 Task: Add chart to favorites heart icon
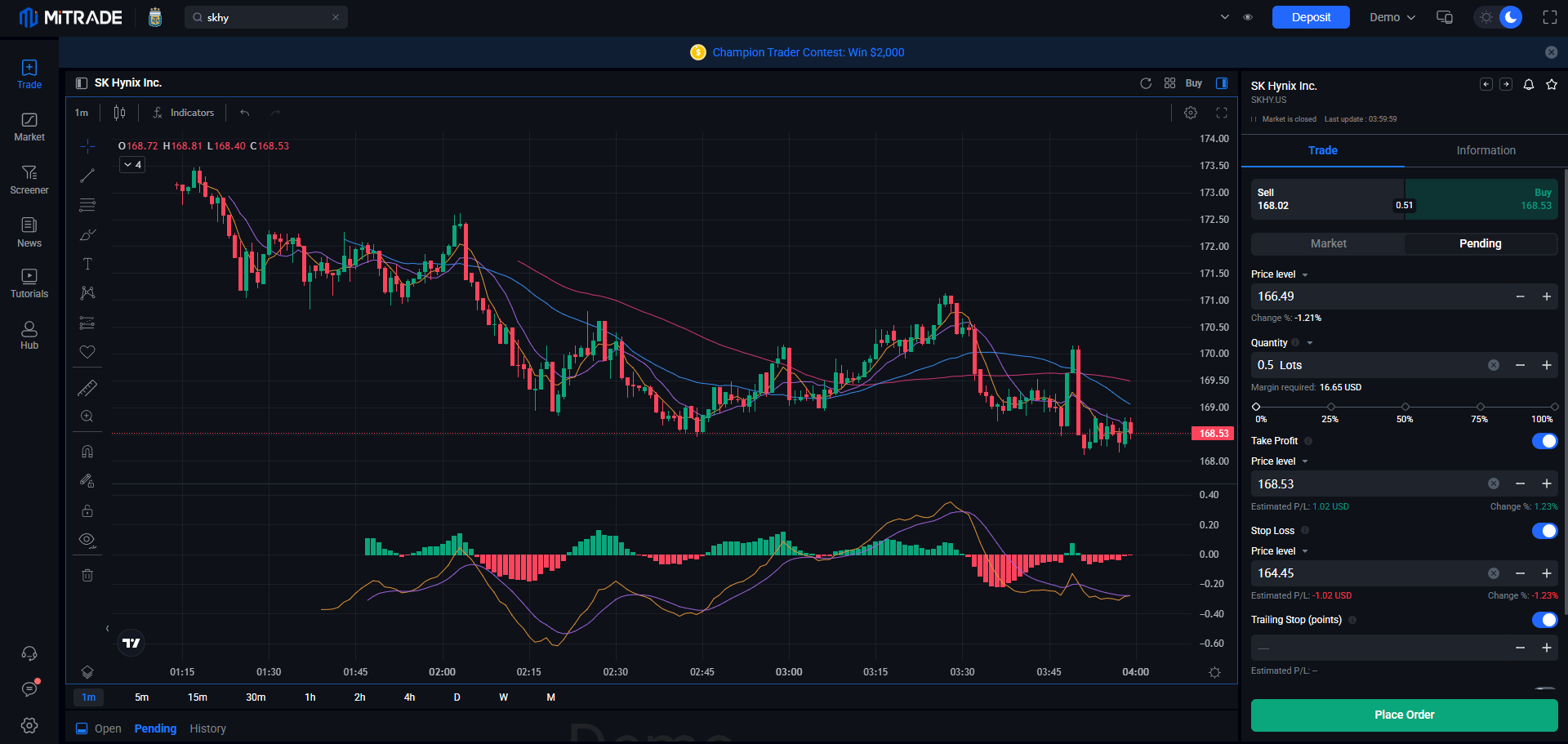(87, 352)
